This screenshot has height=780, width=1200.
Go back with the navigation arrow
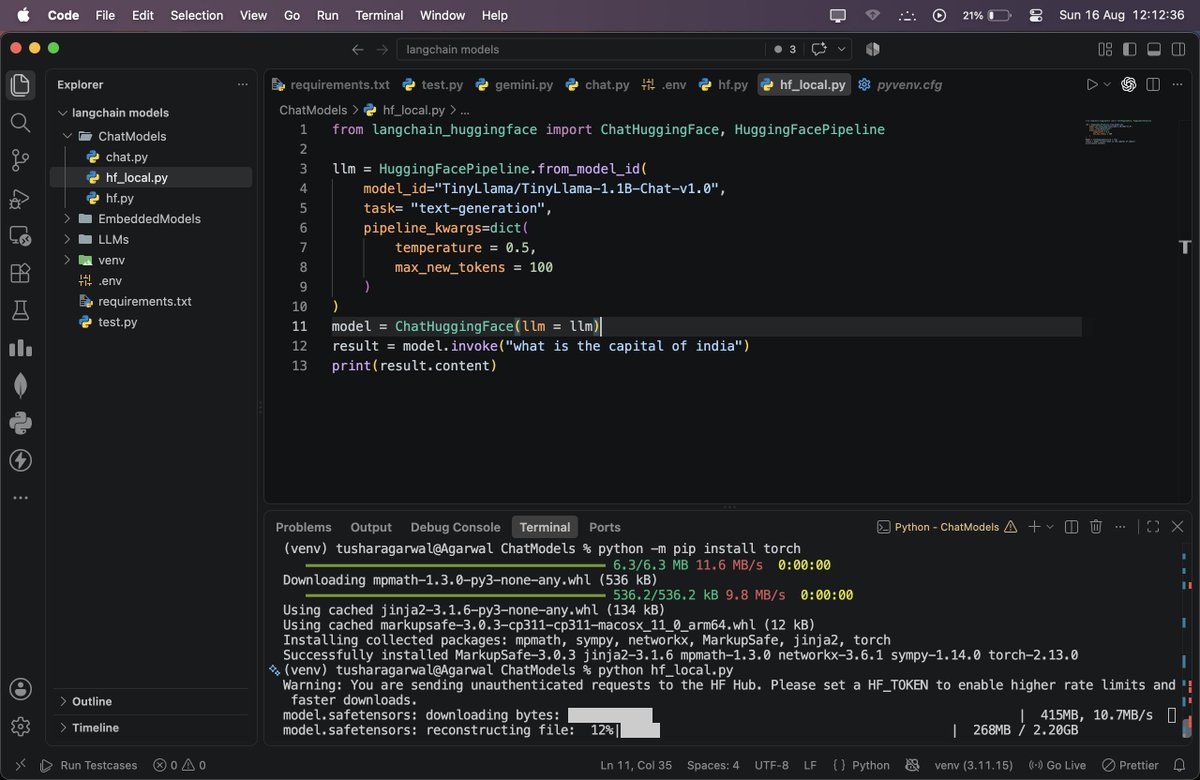[x=358, y=49]
